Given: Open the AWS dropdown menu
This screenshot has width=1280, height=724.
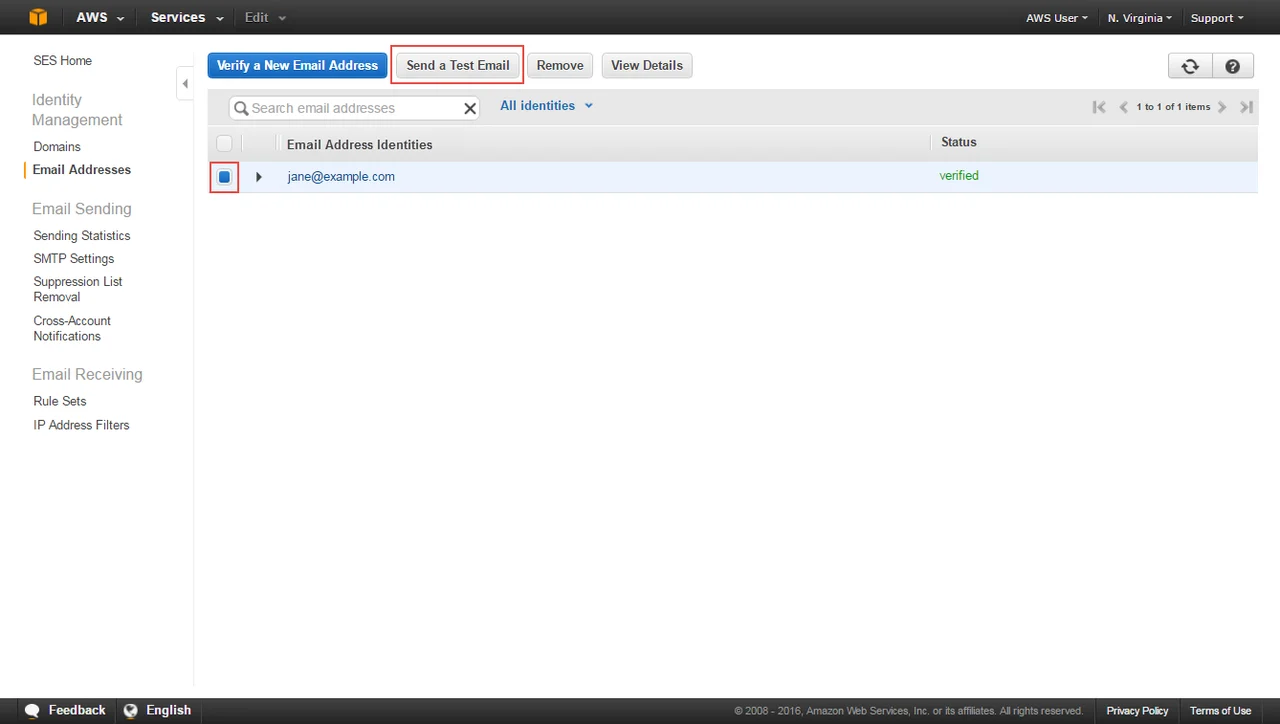Looking at the screenshot, I should pyautogui.click(x=100, y=17).
